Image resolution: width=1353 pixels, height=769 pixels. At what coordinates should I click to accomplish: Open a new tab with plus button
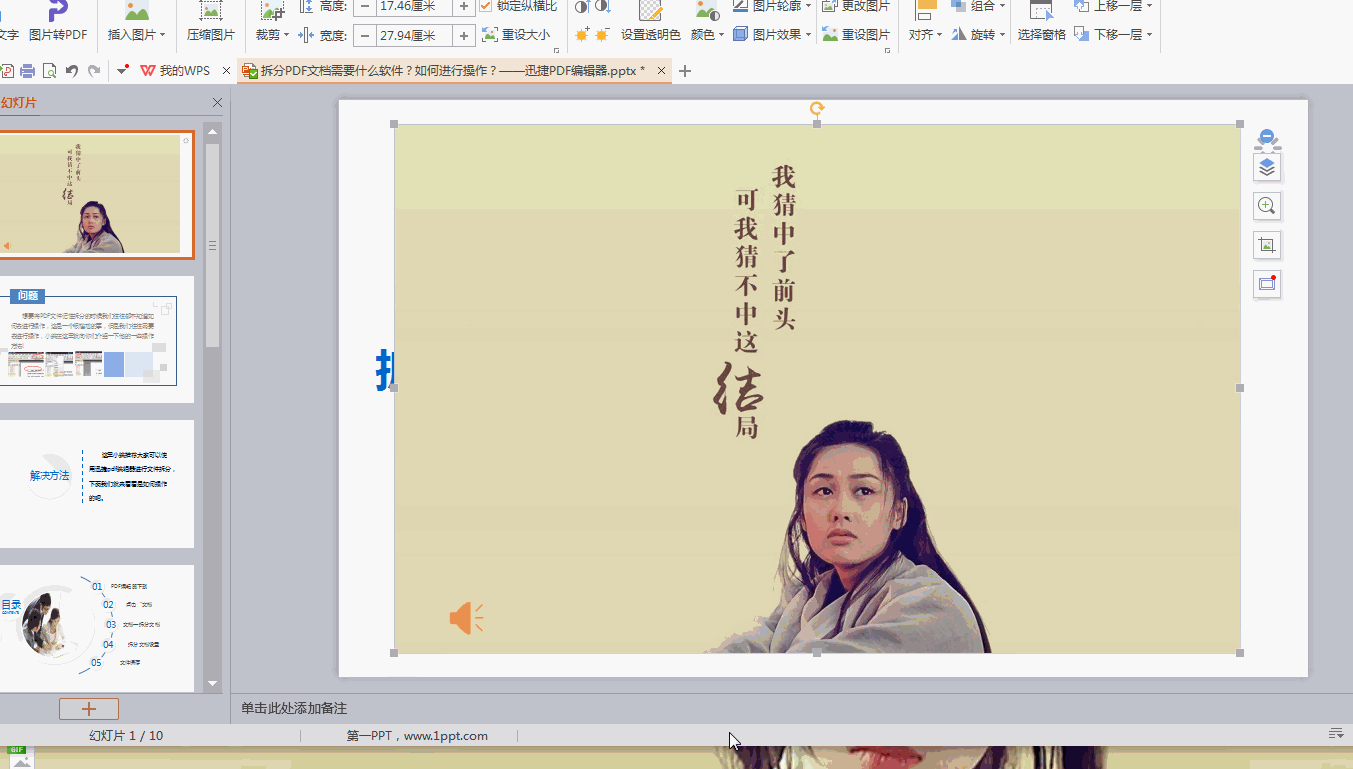coord(684,71)
